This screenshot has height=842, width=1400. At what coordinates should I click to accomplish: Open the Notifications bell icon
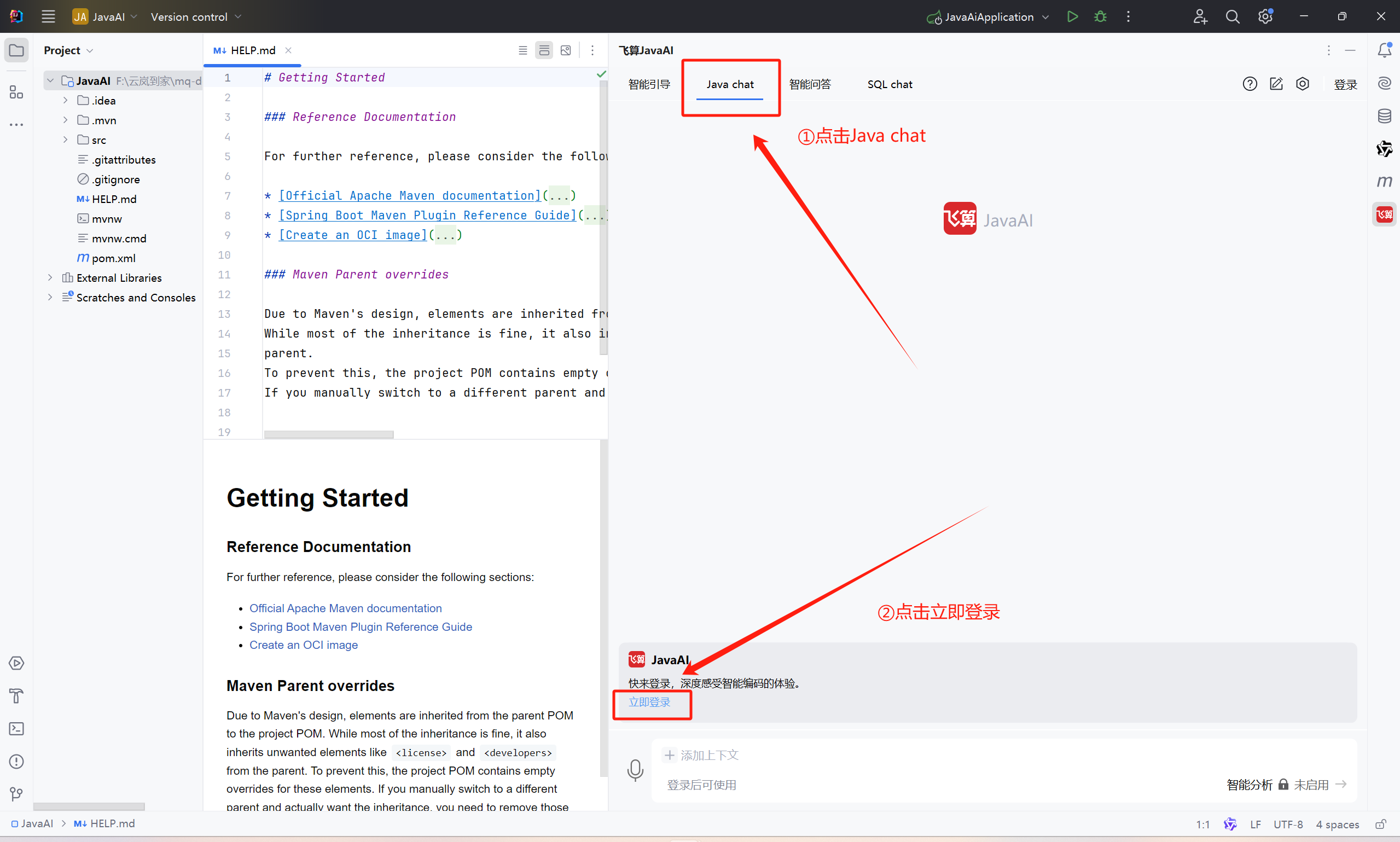coord(1384,50)
